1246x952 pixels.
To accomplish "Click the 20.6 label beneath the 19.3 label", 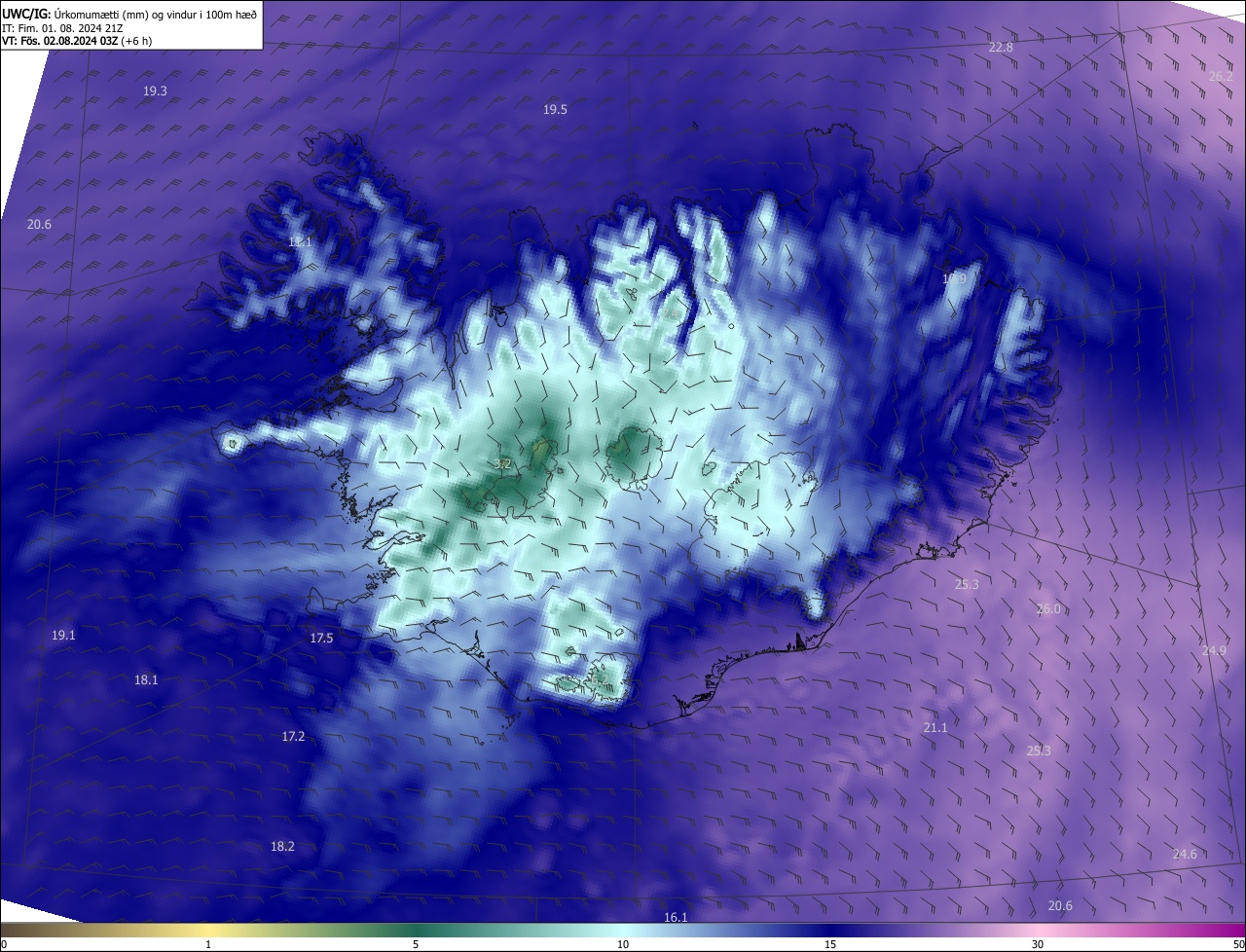I will (x=39, y=225).
